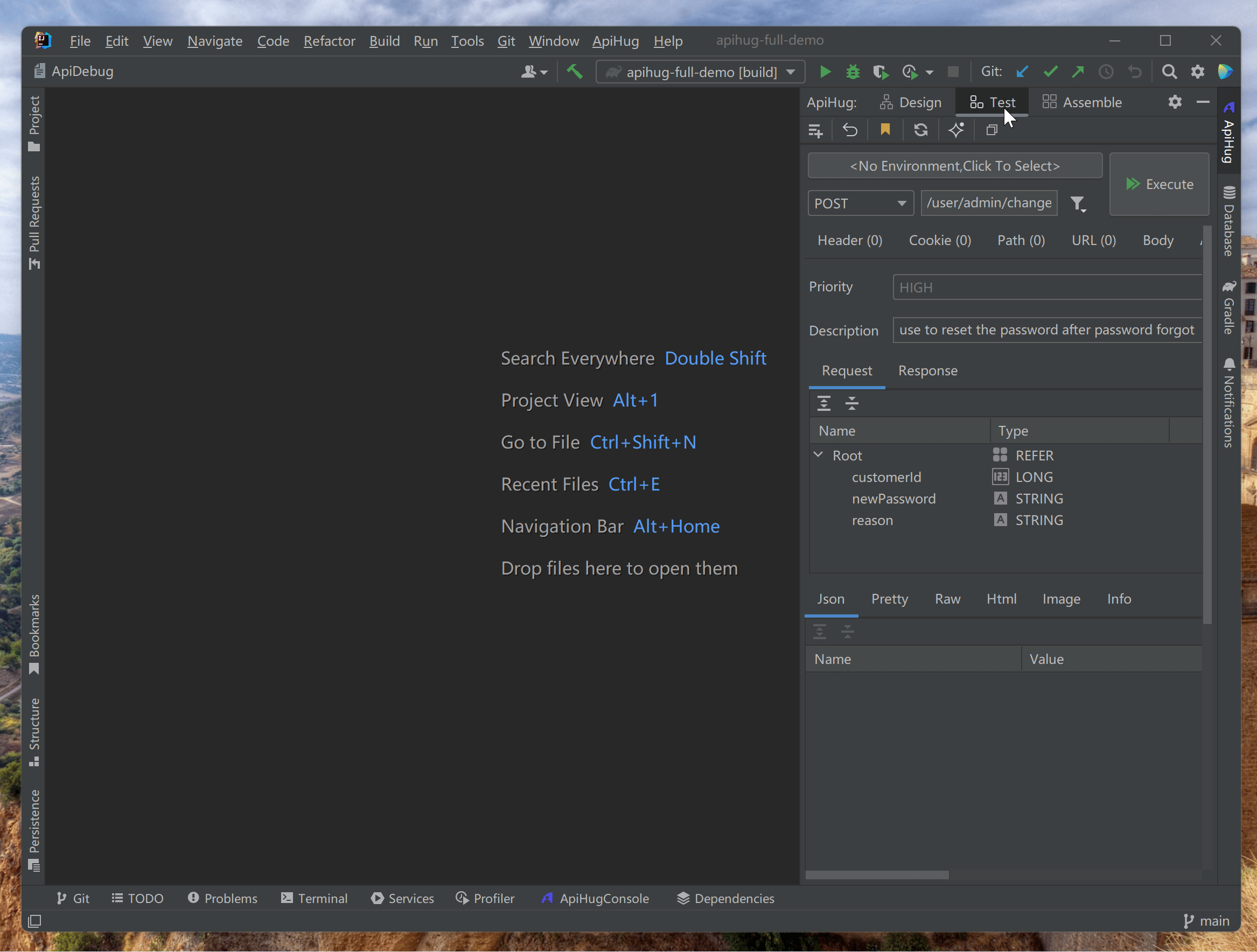Click the collapse arrows icon in request section
The height and width of the screenshot is (952, 1257).
pyautogui.click(x=852, y=403)
